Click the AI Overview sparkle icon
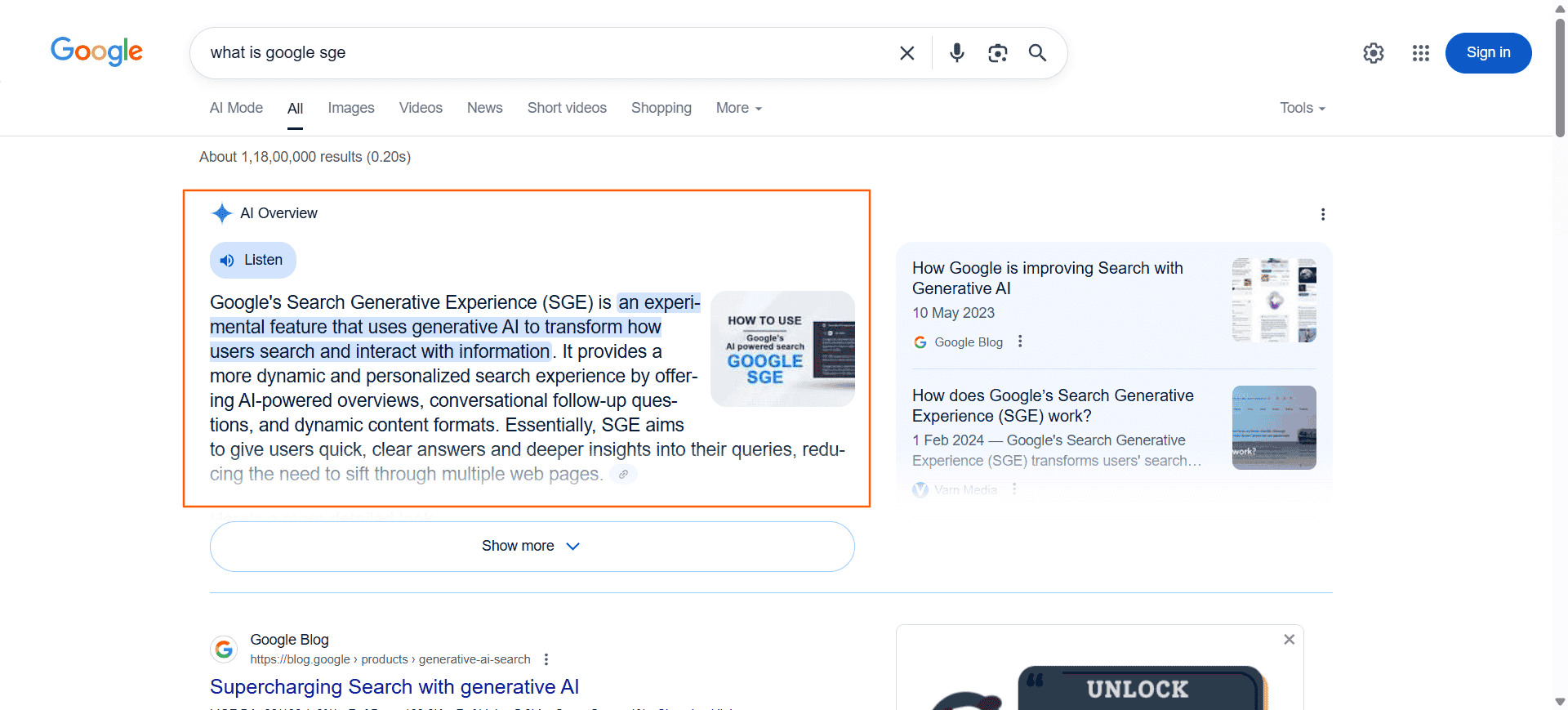Viewport: 1568px width, 710px height. click(221, 213)
